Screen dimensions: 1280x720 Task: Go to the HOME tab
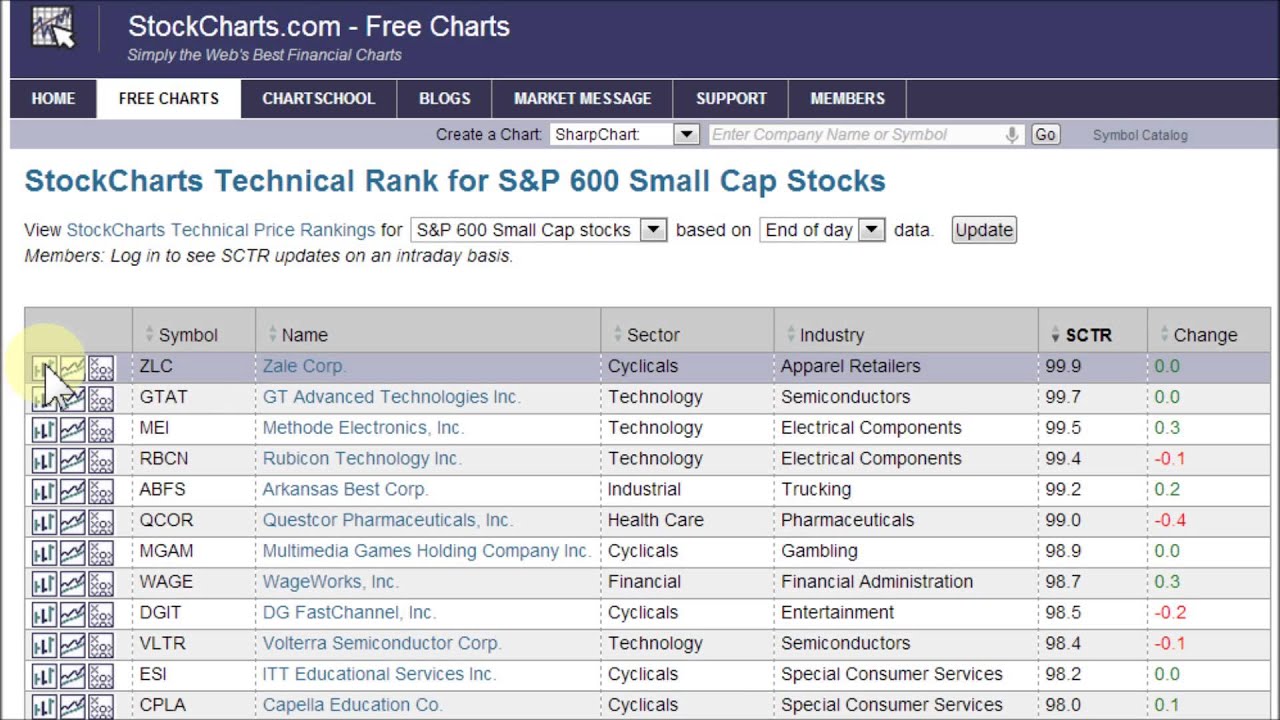pyautogui.click(x=53, y=98)
